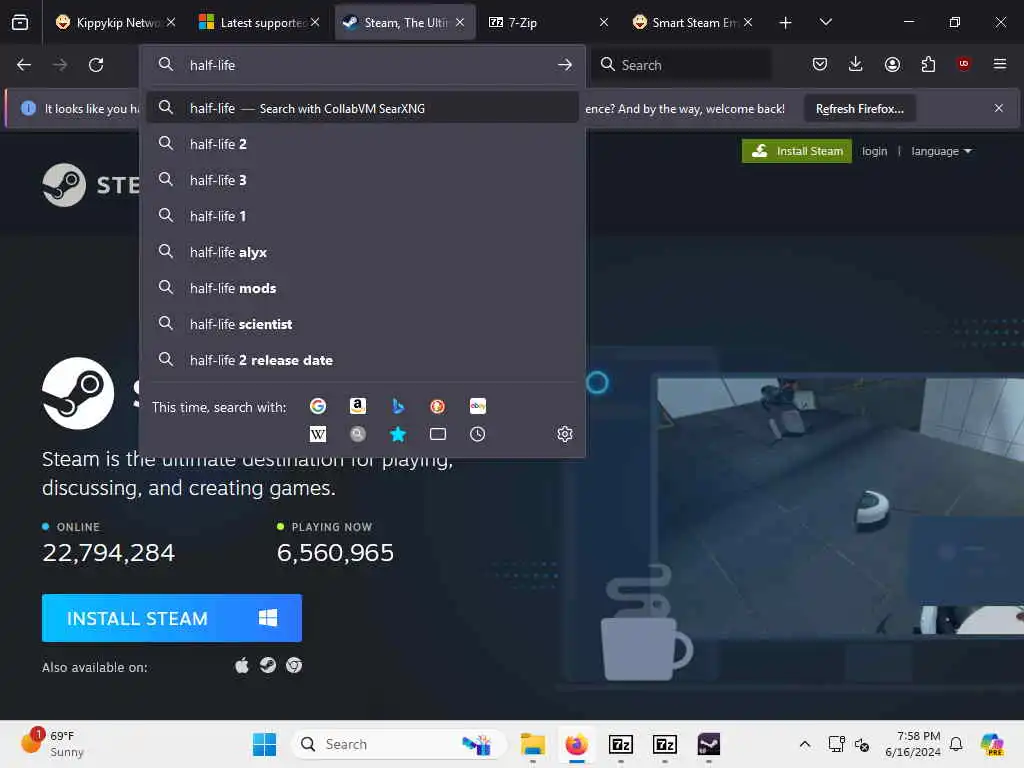Choose suggestion half-life 3
The height and width of the screenshot is (768, 1024).
coord(362,180)
